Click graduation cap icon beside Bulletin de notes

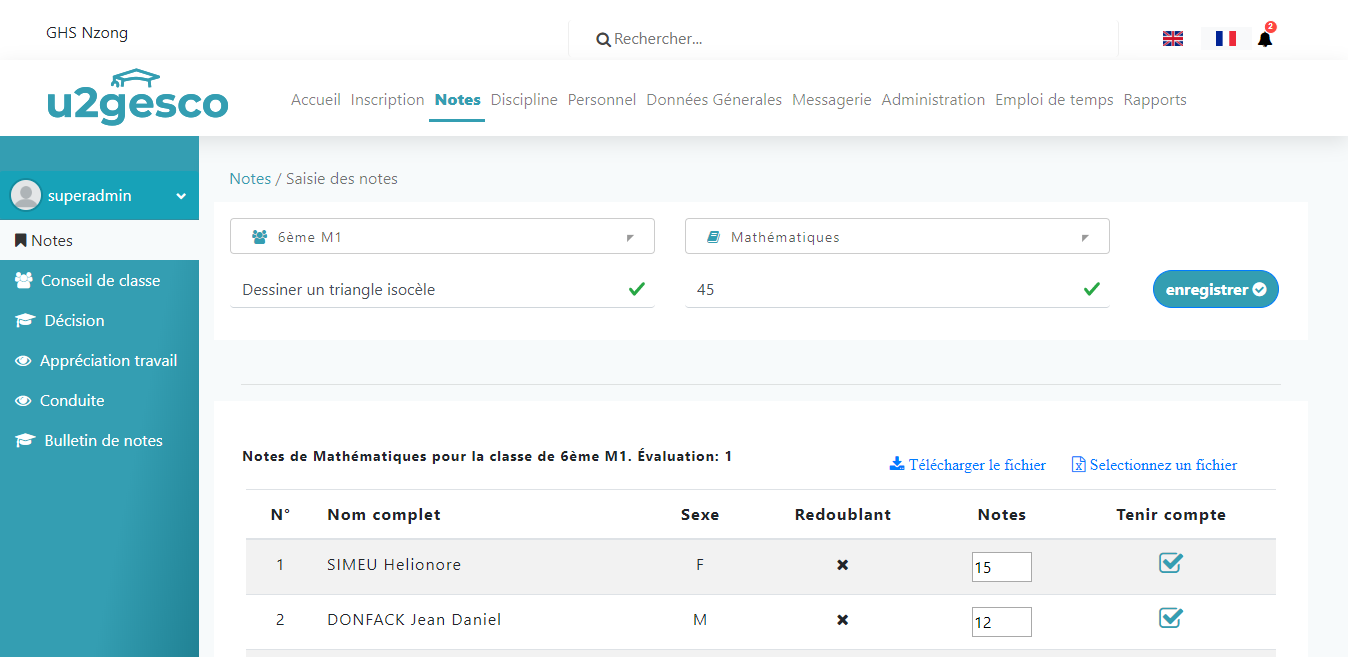click(25, 441)
